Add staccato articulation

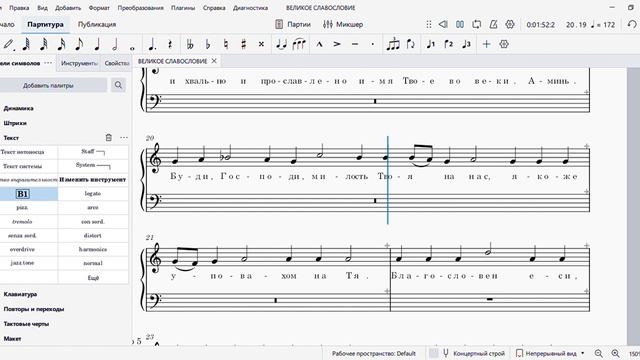click(372, 44)
